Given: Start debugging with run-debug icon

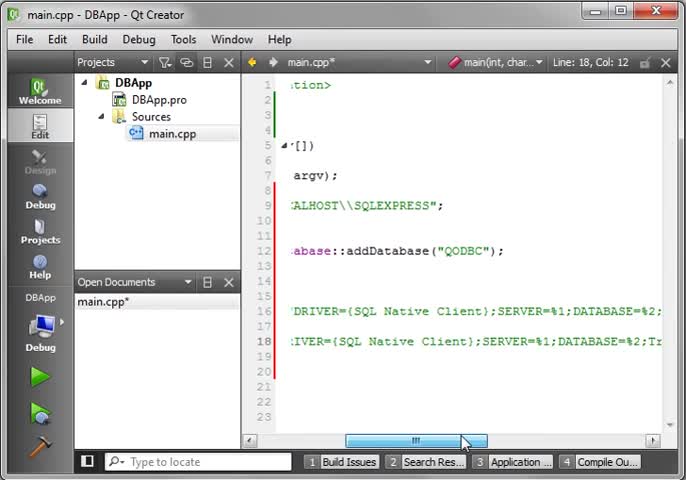Looking at the screenshot, I should click(x=40, y=413).
